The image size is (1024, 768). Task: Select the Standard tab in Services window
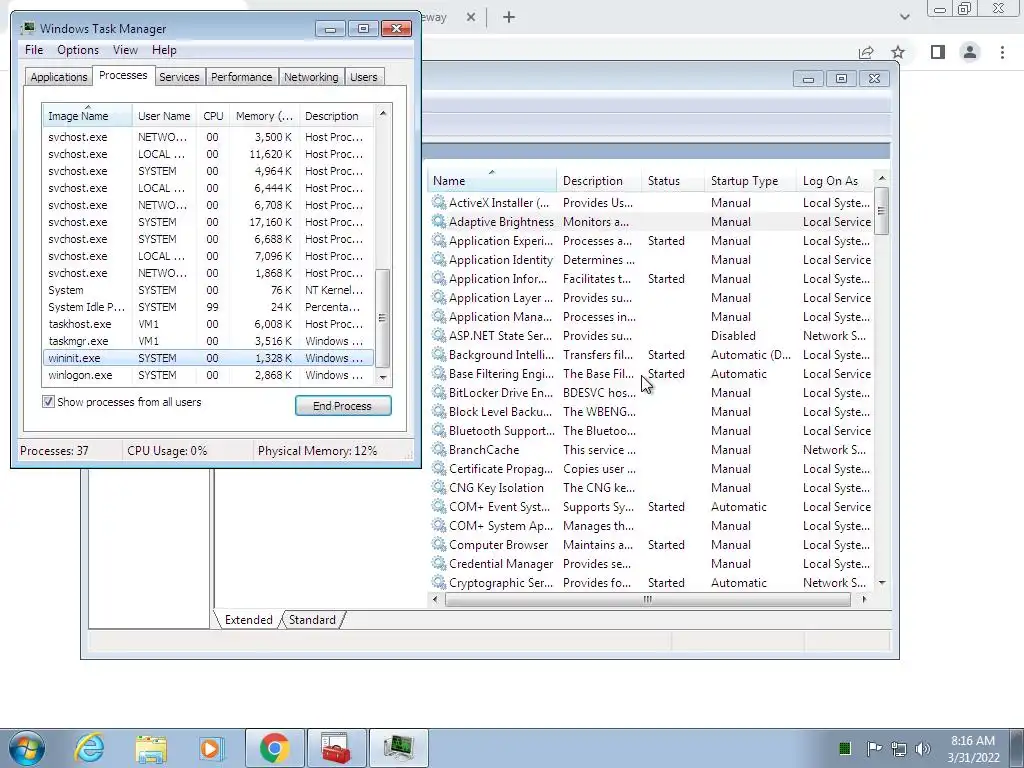(312, 620)
